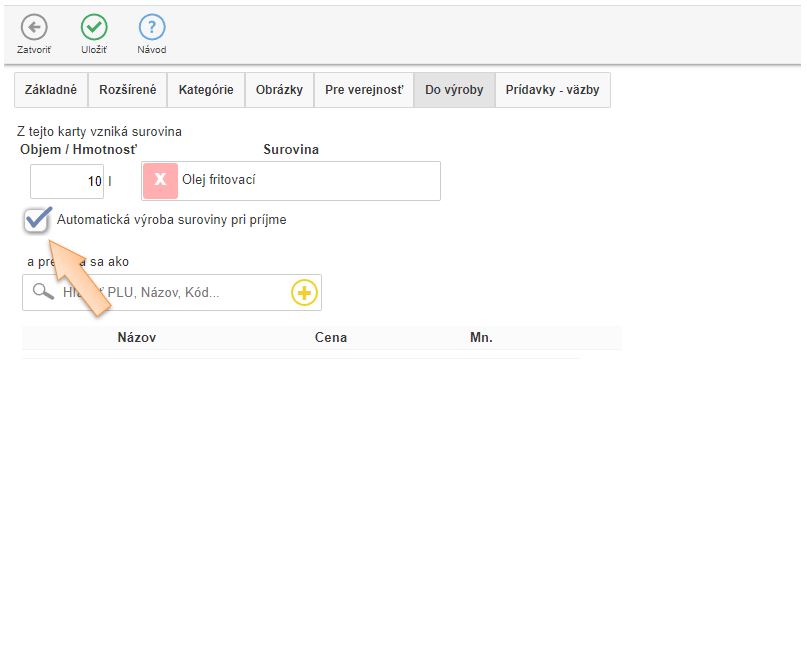
Task: Switch to the Základné tab
Action: (51, 90)
